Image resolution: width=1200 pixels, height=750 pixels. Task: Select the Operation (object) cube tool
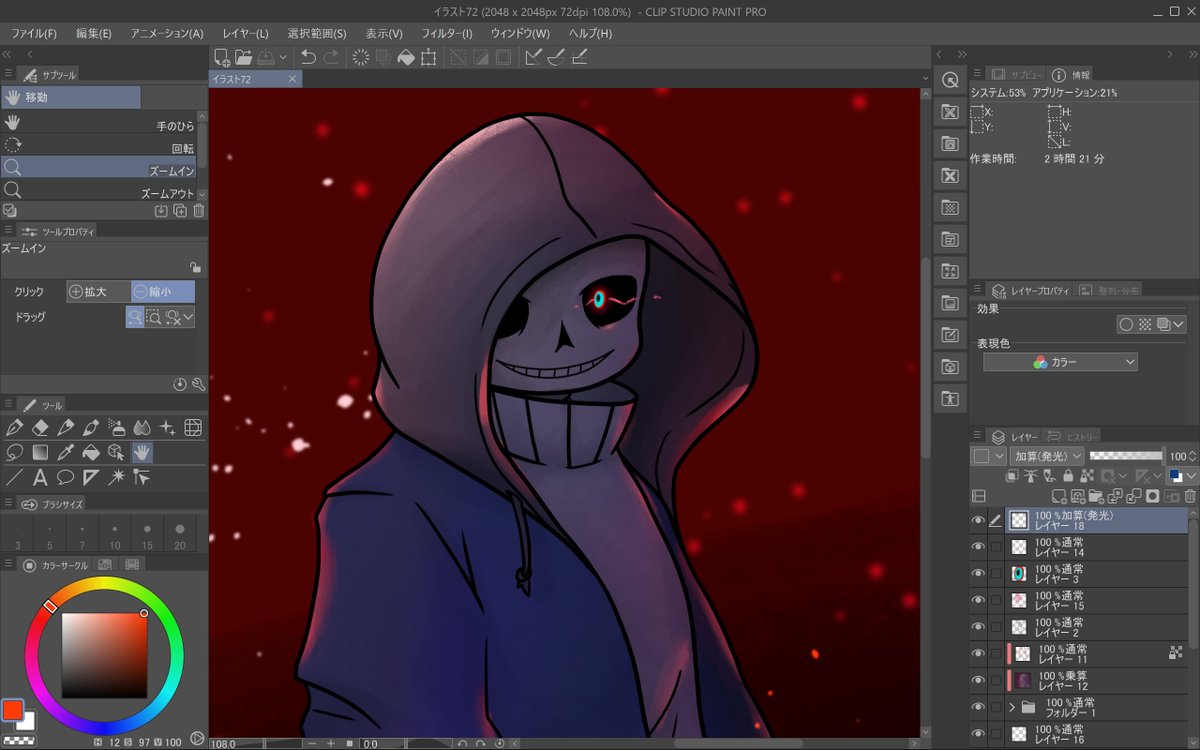117,453
